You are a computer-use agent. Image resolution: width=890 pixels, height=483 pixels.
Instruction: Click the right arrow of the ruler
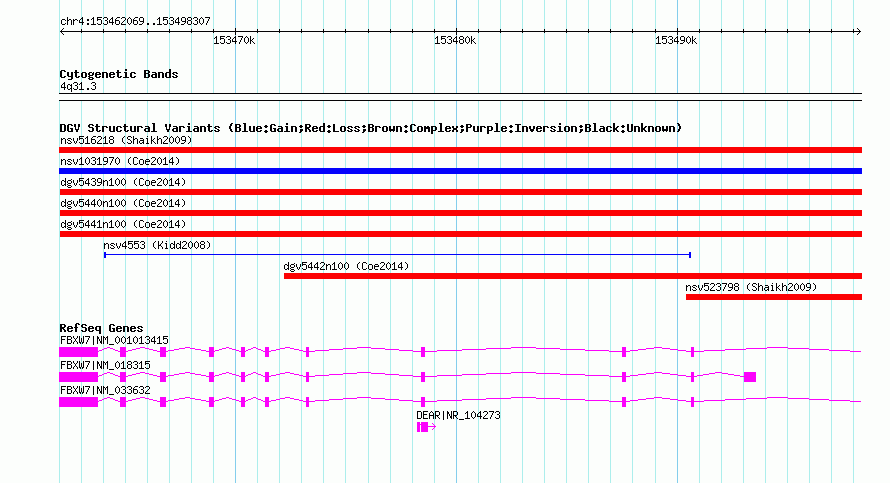(858, 32)
